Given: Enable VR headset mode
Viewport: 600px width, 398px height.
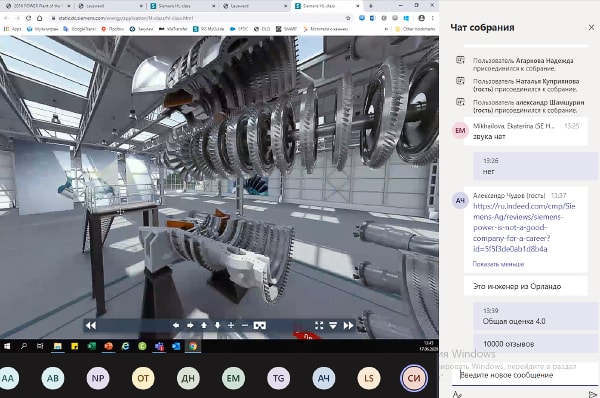Looking at the screenshot, I should tap(260, 325).
